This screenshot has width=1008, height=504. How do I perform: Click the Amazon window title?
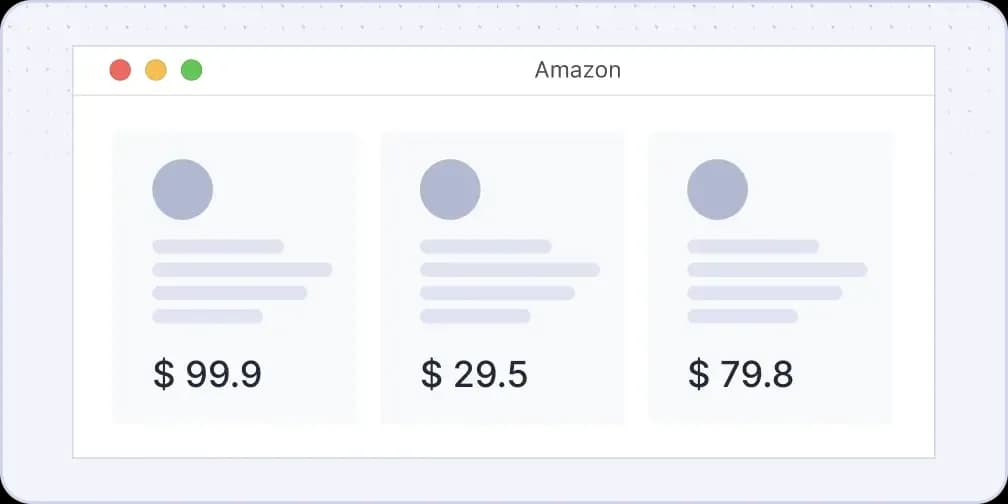click(577, 70)
